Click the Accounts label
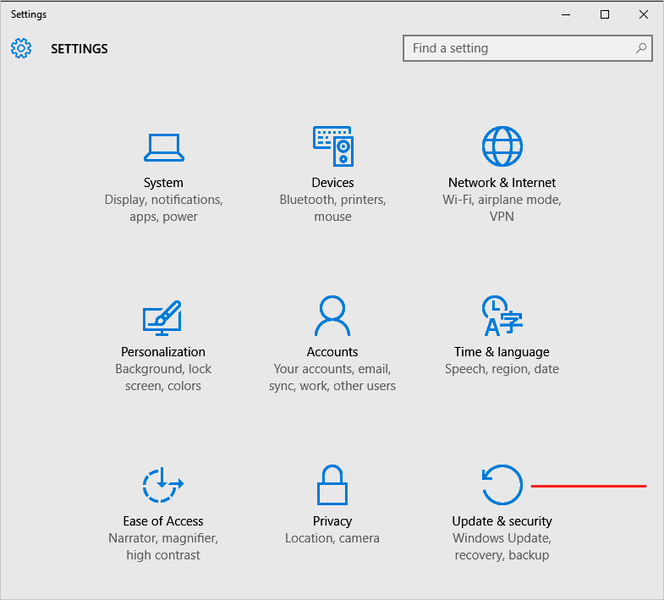This screenshot has width=664, height=600. click(332, 352)
